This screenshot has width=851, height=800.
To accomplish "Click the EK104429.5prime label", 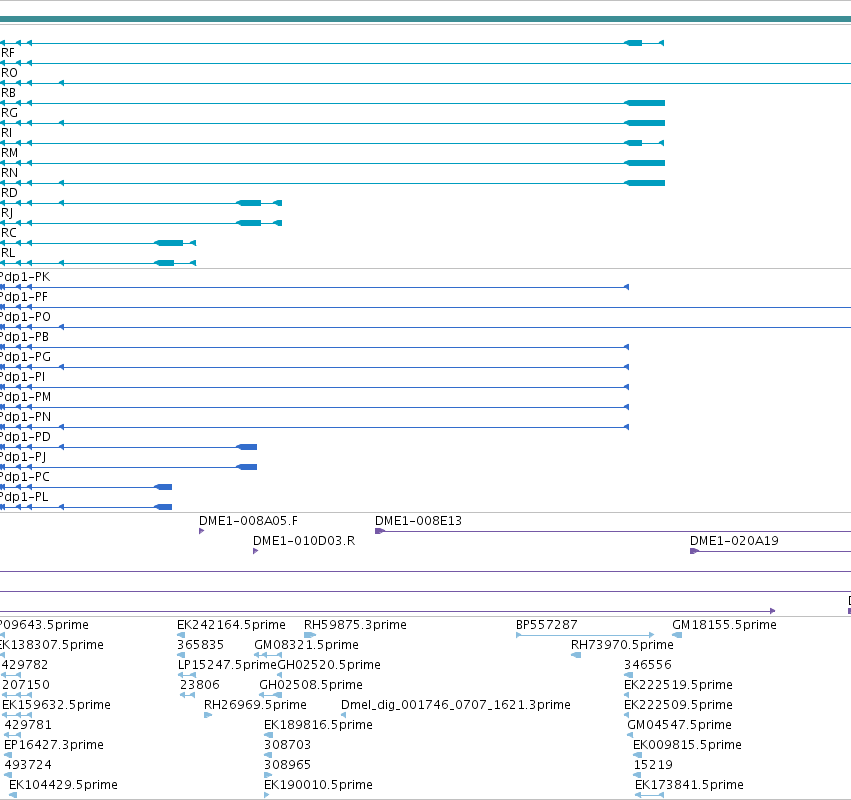I will 63,785.
